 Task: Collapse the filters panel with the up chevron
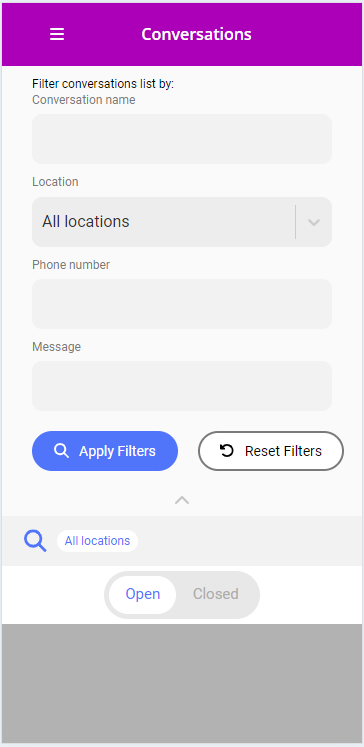[x=182, y=500]
